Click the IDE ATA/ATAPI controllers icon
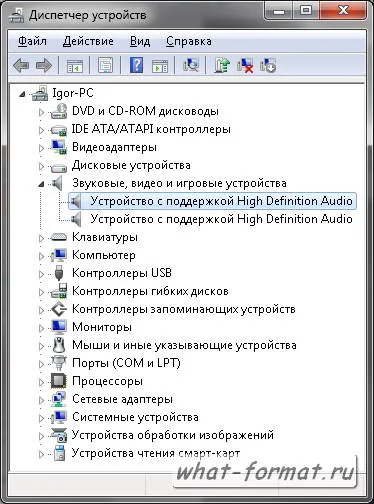Image resolution: width=374 pixels, height=504 pixels. (x=59, y=130)
